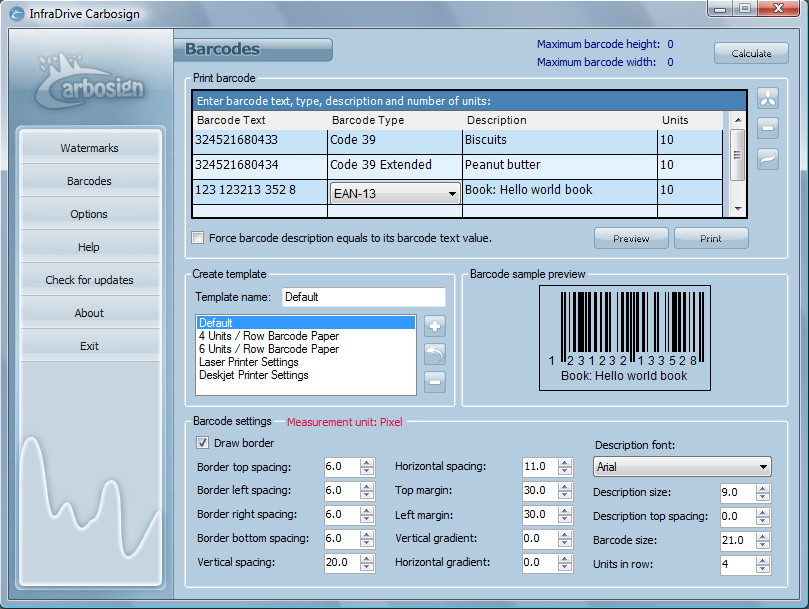This screenshot has width=809, height=609.
Task: Open Watermarks from the sidebar menu
Action: pyautogui.click(x=89, y=148)
